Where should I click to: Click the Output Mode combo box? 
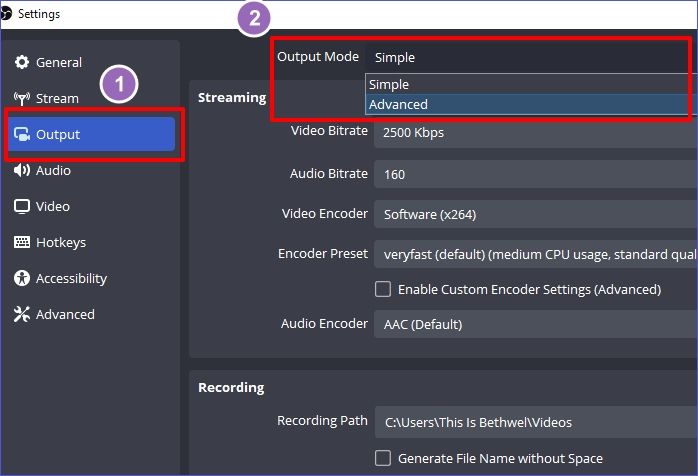click(x=532, y=57)
